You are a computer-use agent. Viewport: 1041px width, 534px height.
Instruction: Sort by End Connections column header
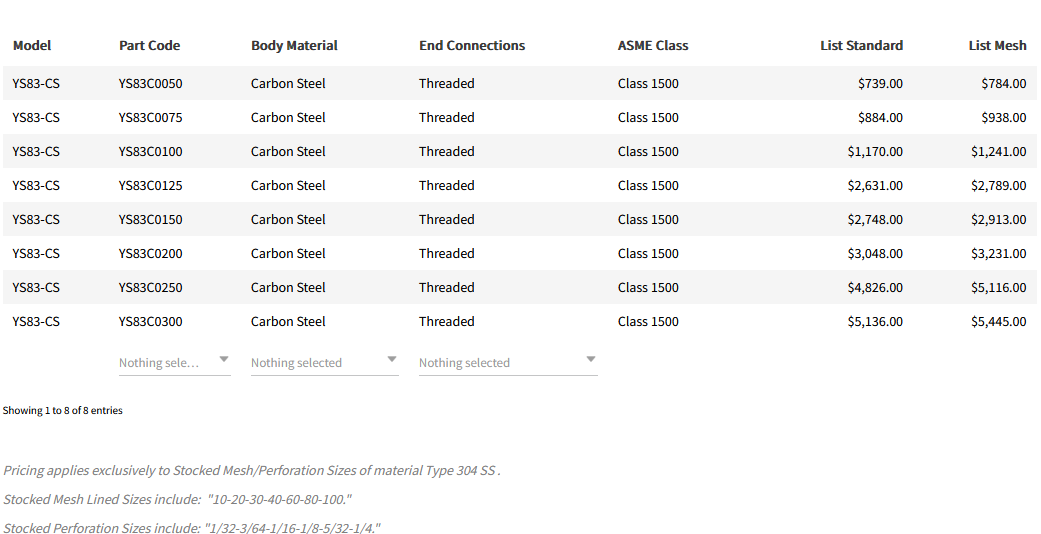(x=472, y=45)
